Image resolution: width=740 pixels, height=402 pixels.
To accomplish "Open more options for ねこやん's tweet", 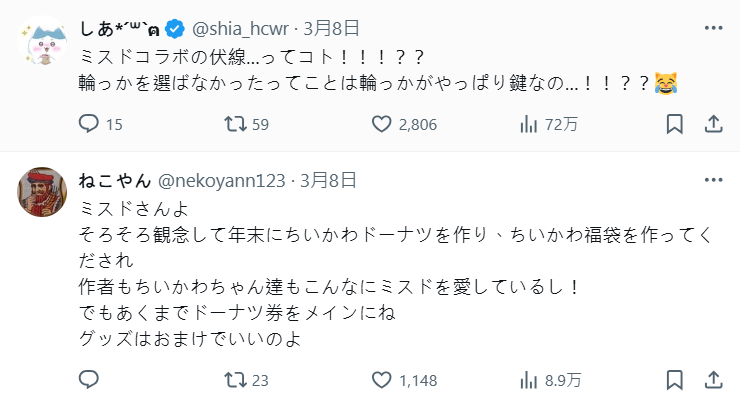I will click(712, 181).
